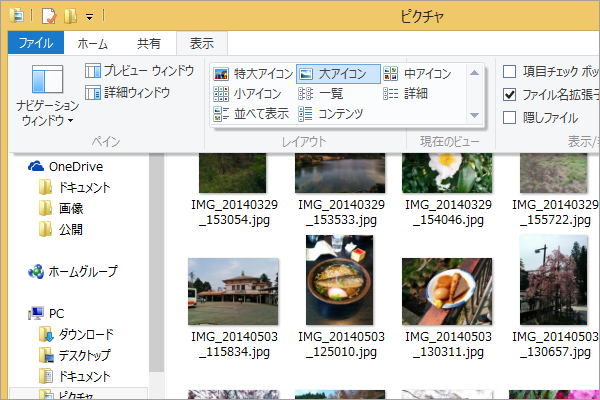Image resolution: width=600 pixels, height=400 pixels.
Task: Click file name IMG_20140503_115834.jpg text
Action: 234,344
